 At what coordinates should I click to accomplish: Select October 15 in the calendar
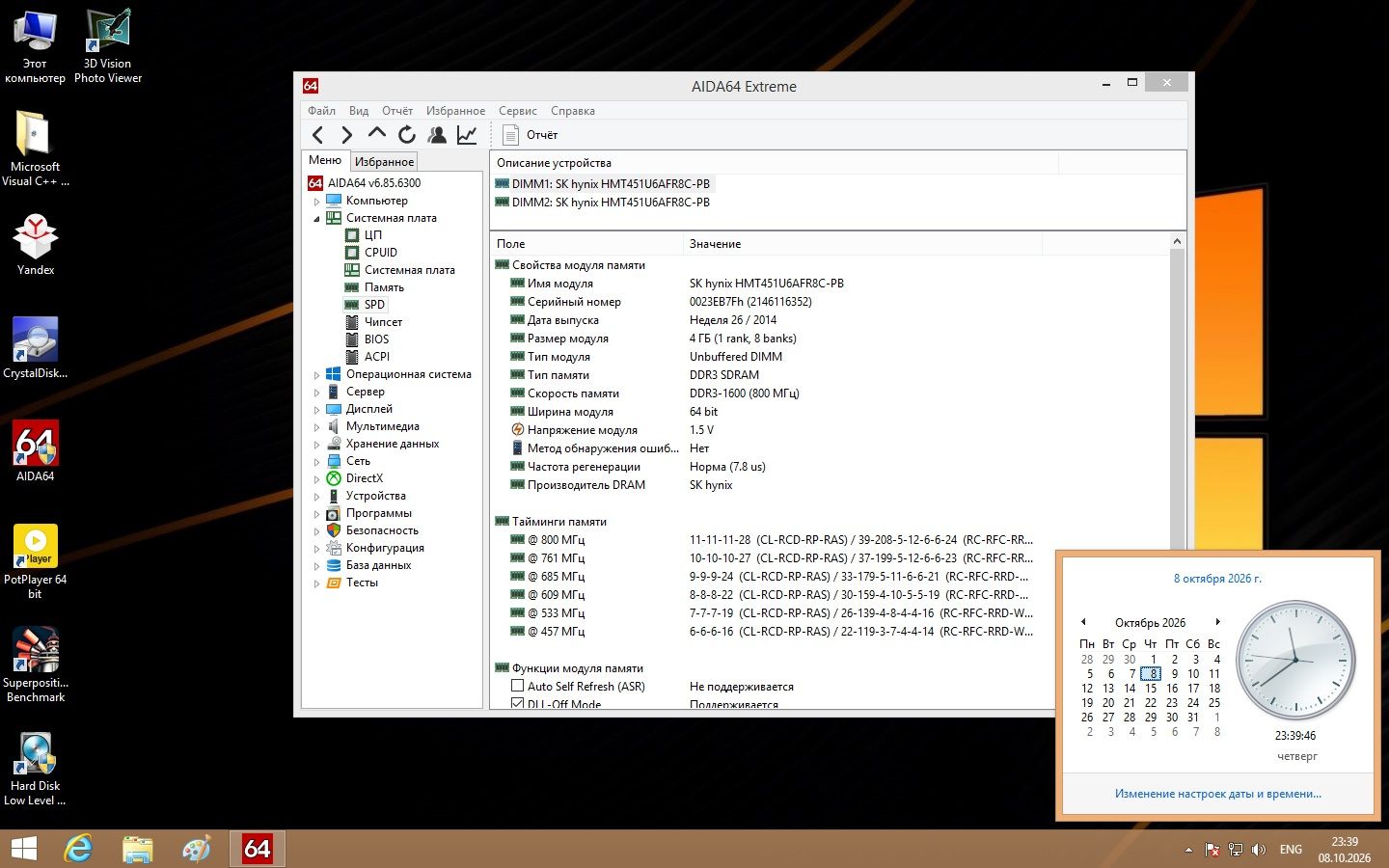(1151, 689)
